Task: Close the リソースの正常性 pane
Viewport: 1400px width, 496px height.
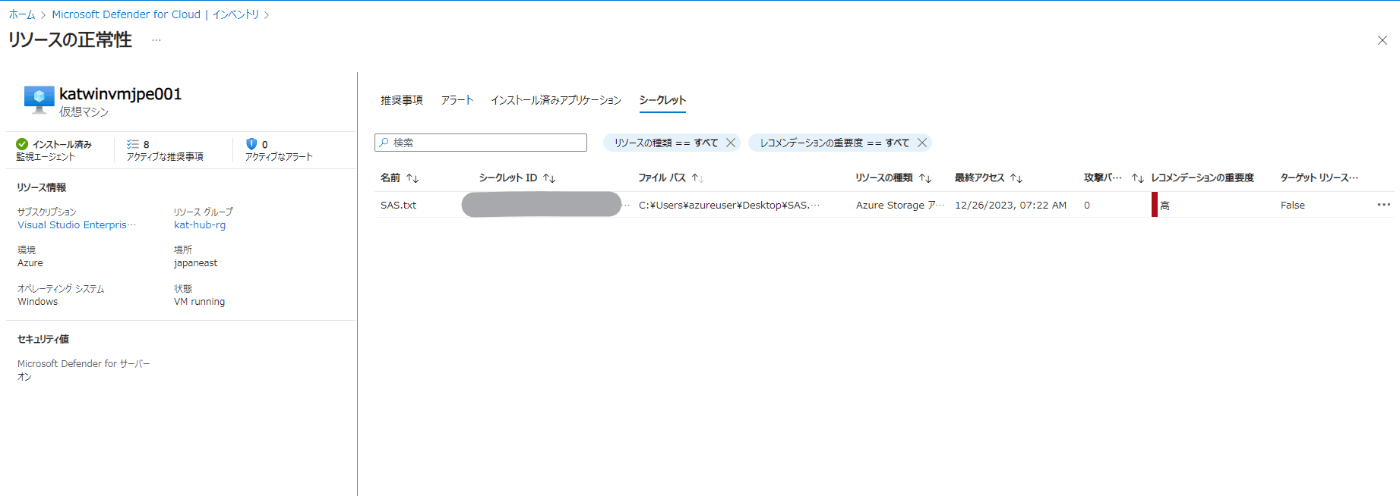Action: click(x=1382, y=39)
